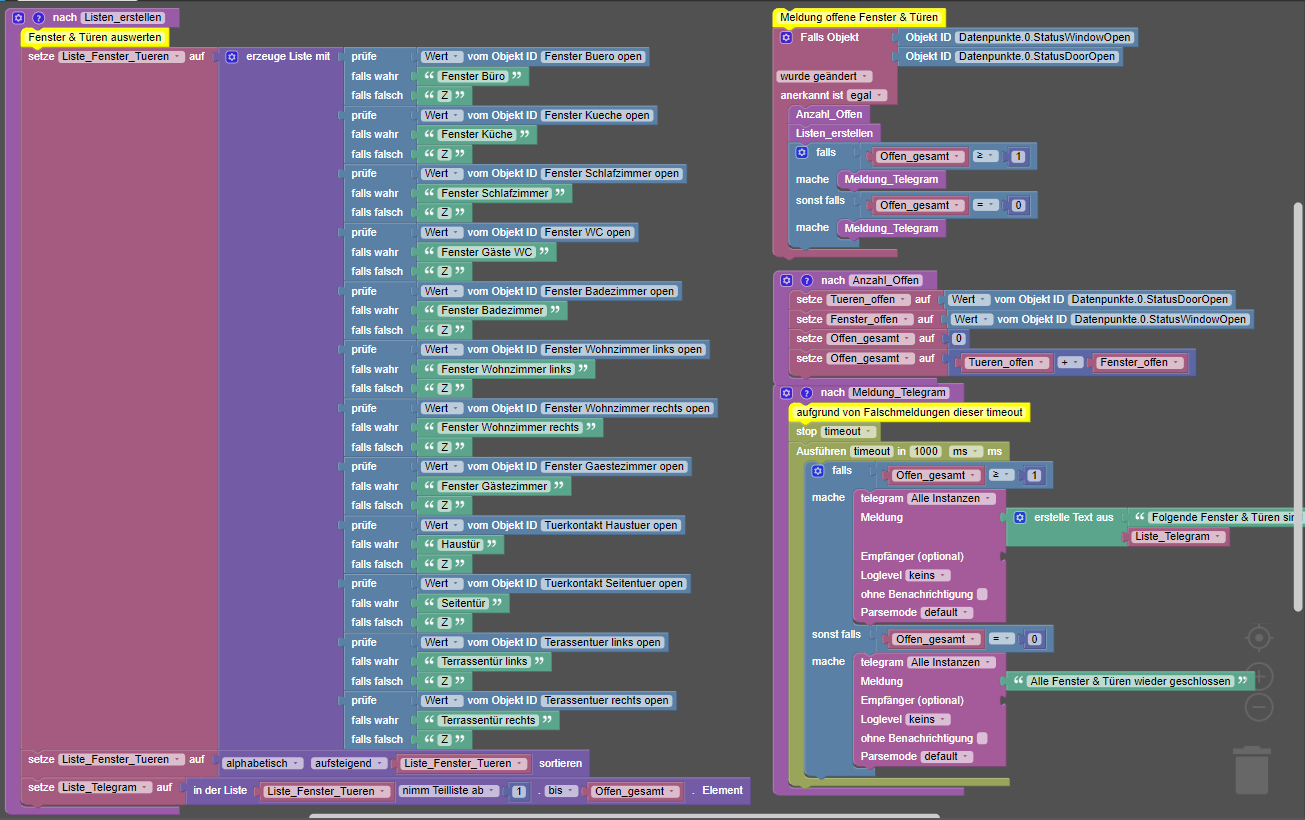Edit text field 'Fenster Büro'

coord(474,76)
